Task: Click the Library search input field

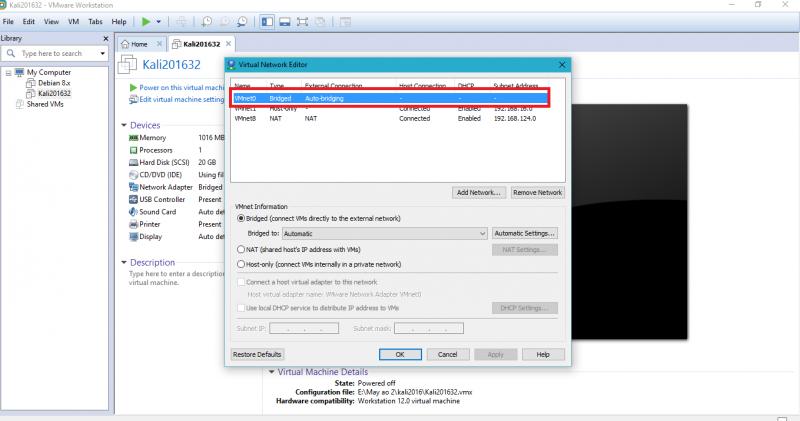Action: (57, 53)
